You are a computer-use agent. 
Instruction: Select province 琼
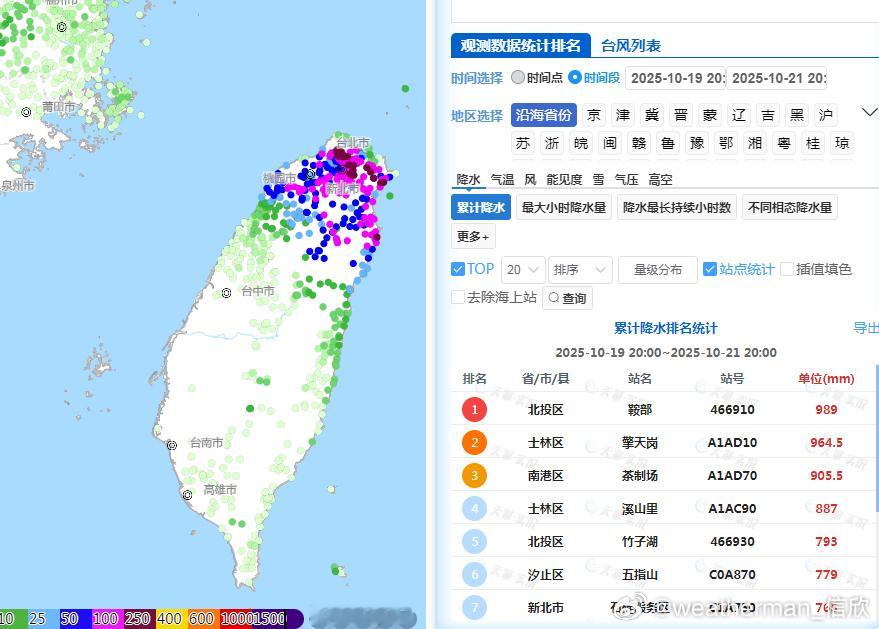point(842,144)
